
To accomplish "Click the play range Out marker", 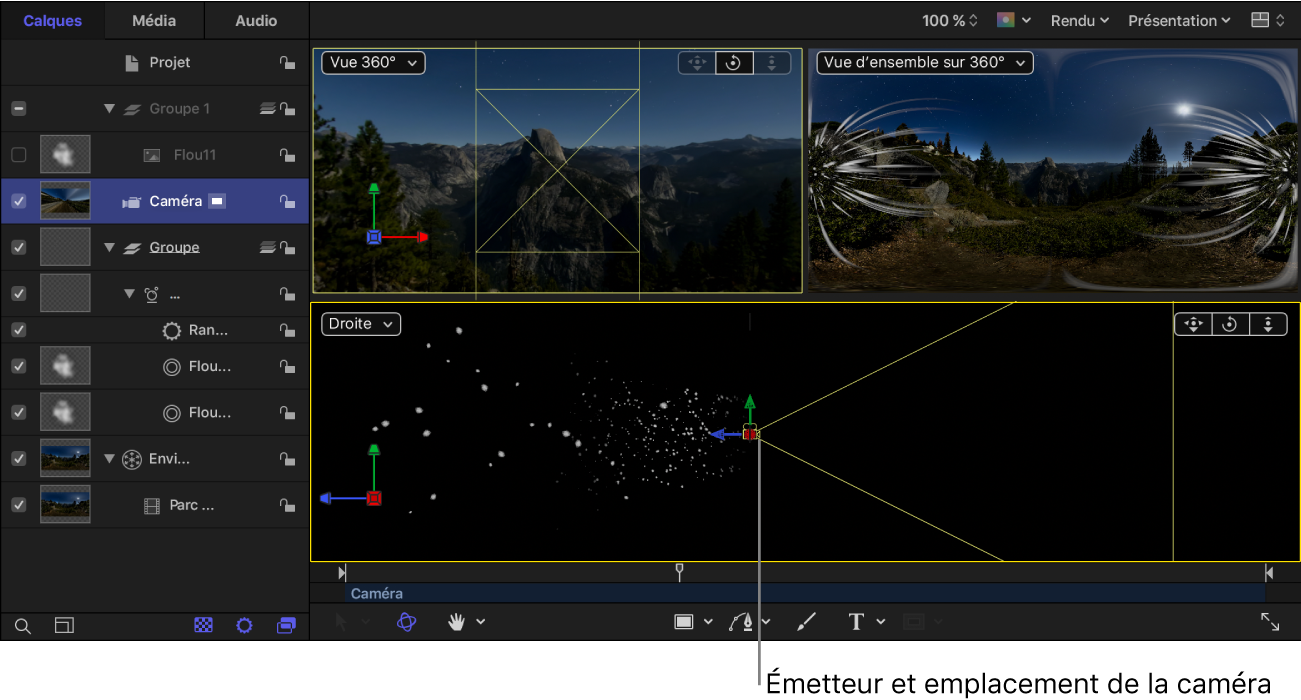I will click(1269, 573).
